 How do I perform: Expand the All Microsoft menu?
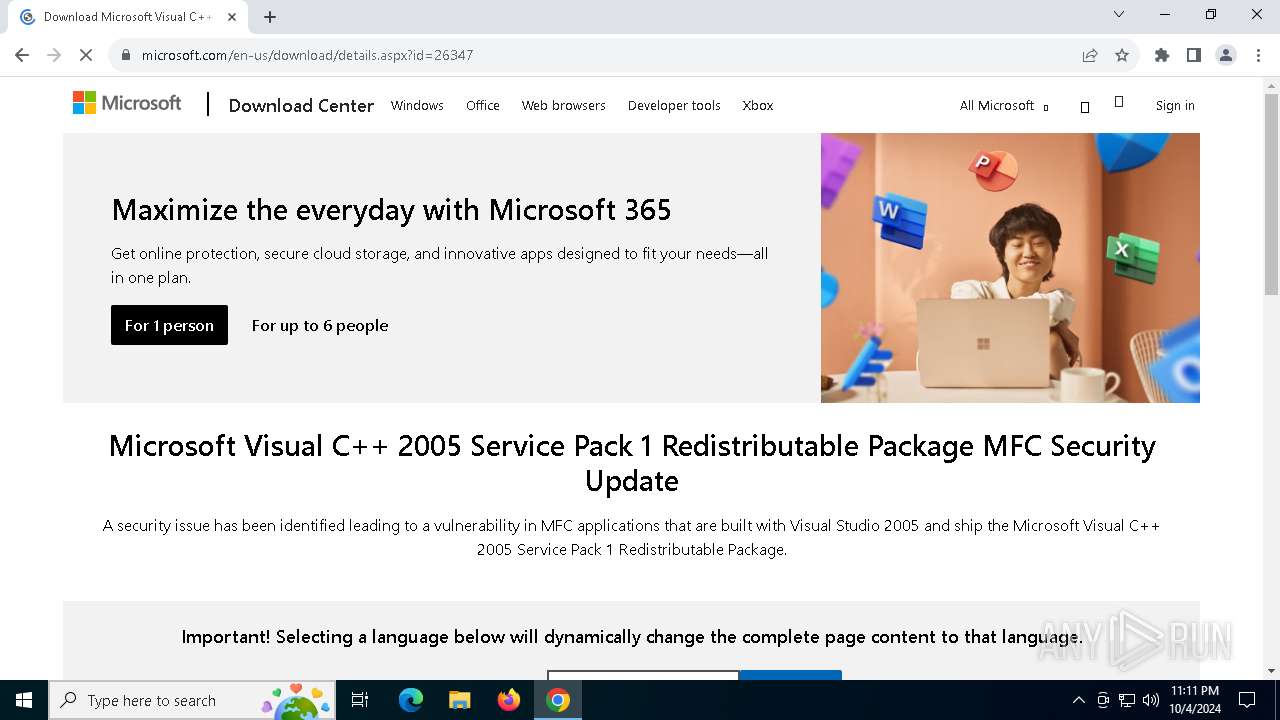pos(1004,105)
